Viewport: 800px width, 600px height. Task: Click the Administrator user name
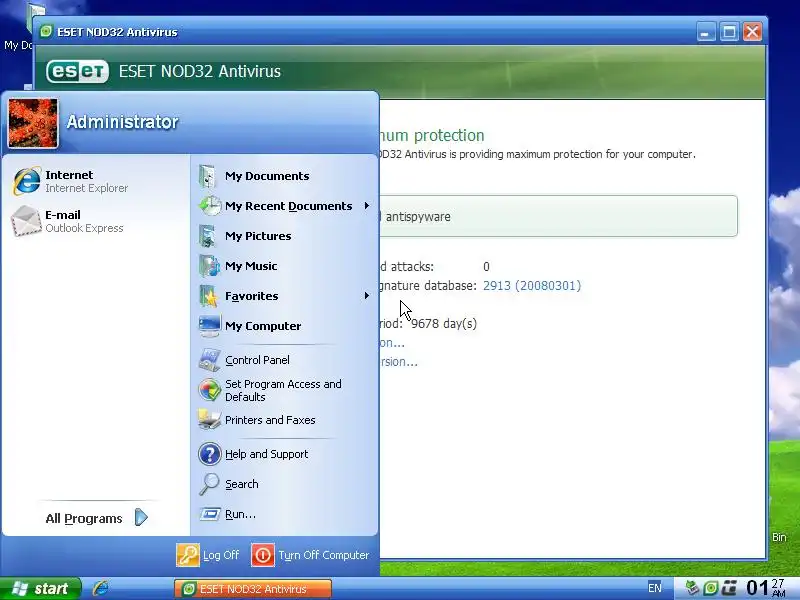(x=122, y=122)
